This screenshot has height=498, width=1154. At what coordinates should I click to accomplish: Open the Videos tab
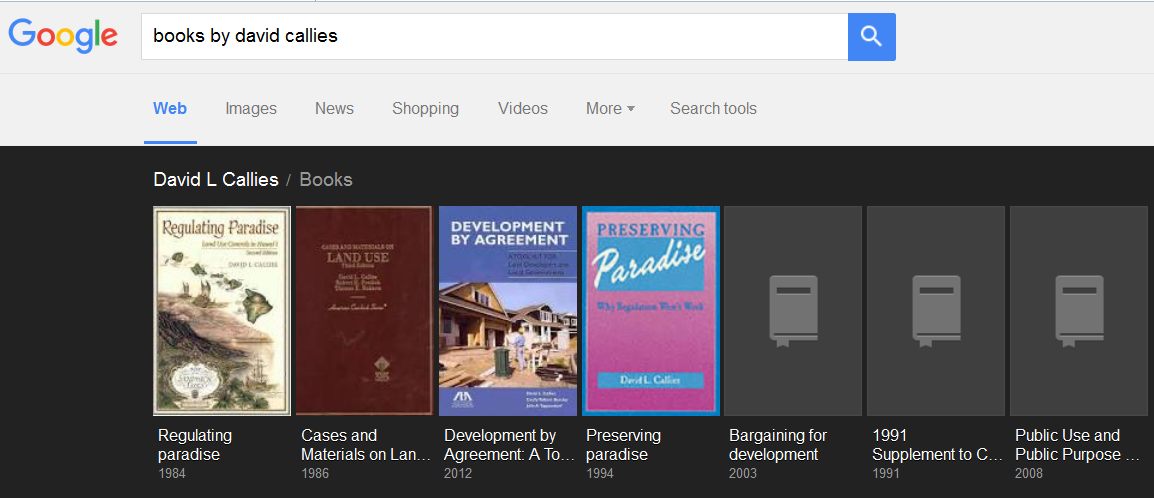coord(523,109)
